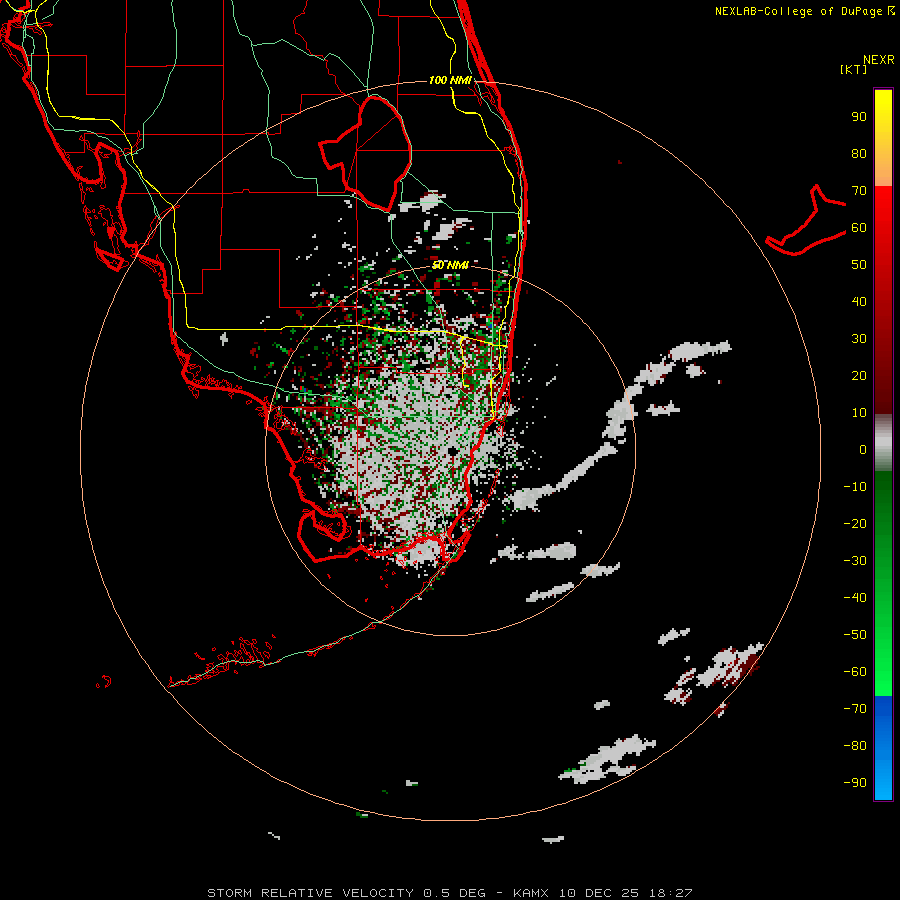Click the -10 value on the velocity legend
Viewport: 900px width, 900px height.
click(855, 487)
